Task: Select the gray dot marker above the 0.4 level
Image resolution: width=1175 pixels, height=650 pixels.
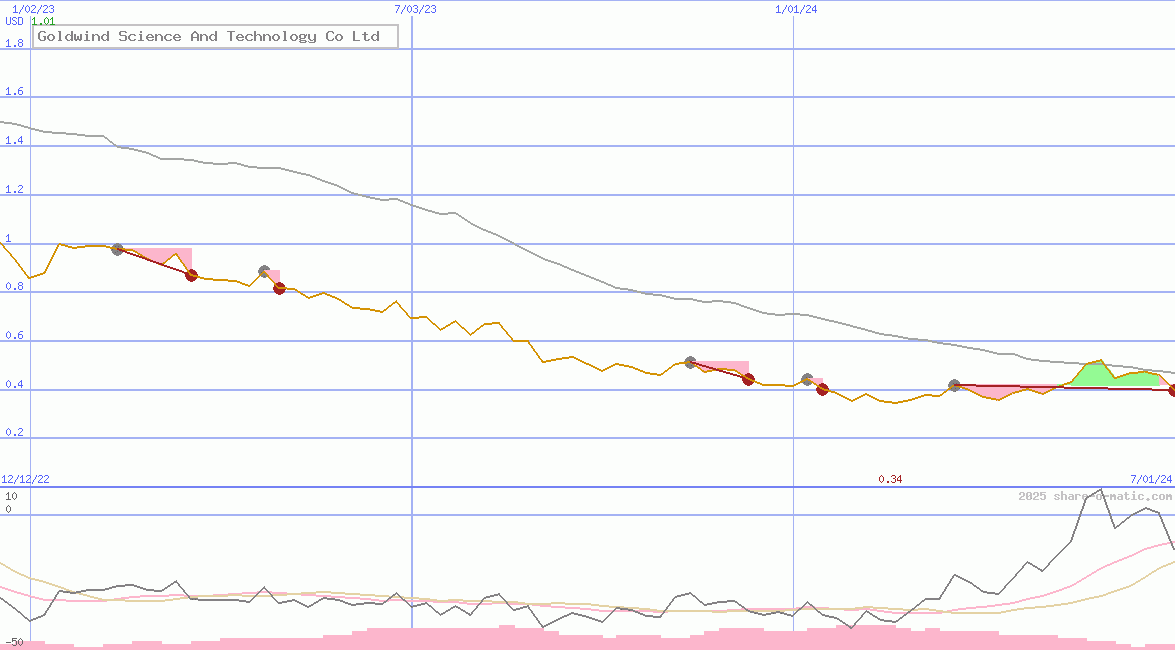Action: coord(953,385)
